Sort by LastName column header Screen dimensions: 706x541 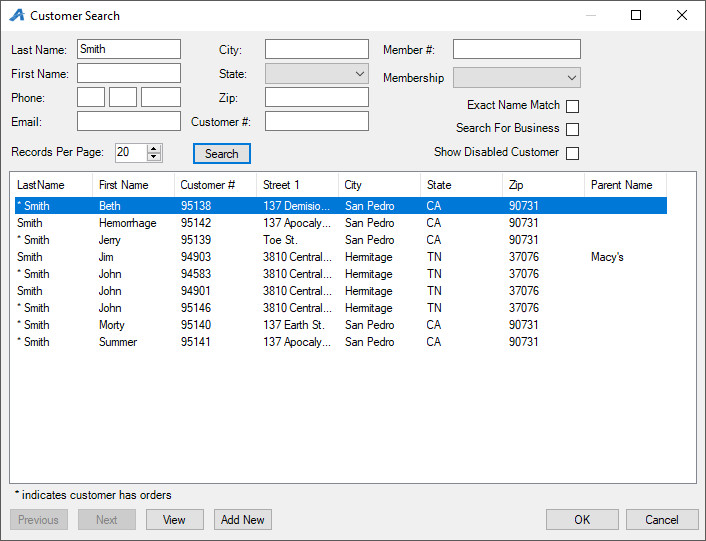pyautogui.click(x=53, y=185)
